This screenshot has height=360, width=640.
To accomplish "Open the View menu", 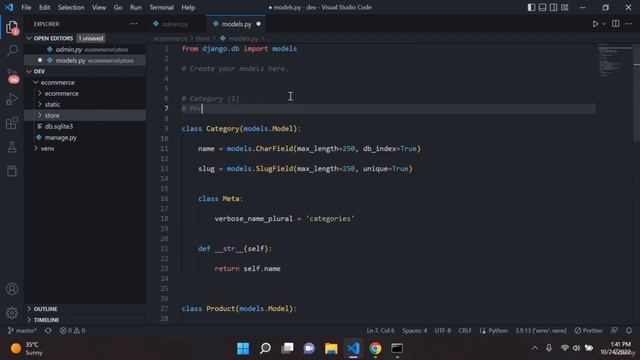I will click(x=99, y=7).
